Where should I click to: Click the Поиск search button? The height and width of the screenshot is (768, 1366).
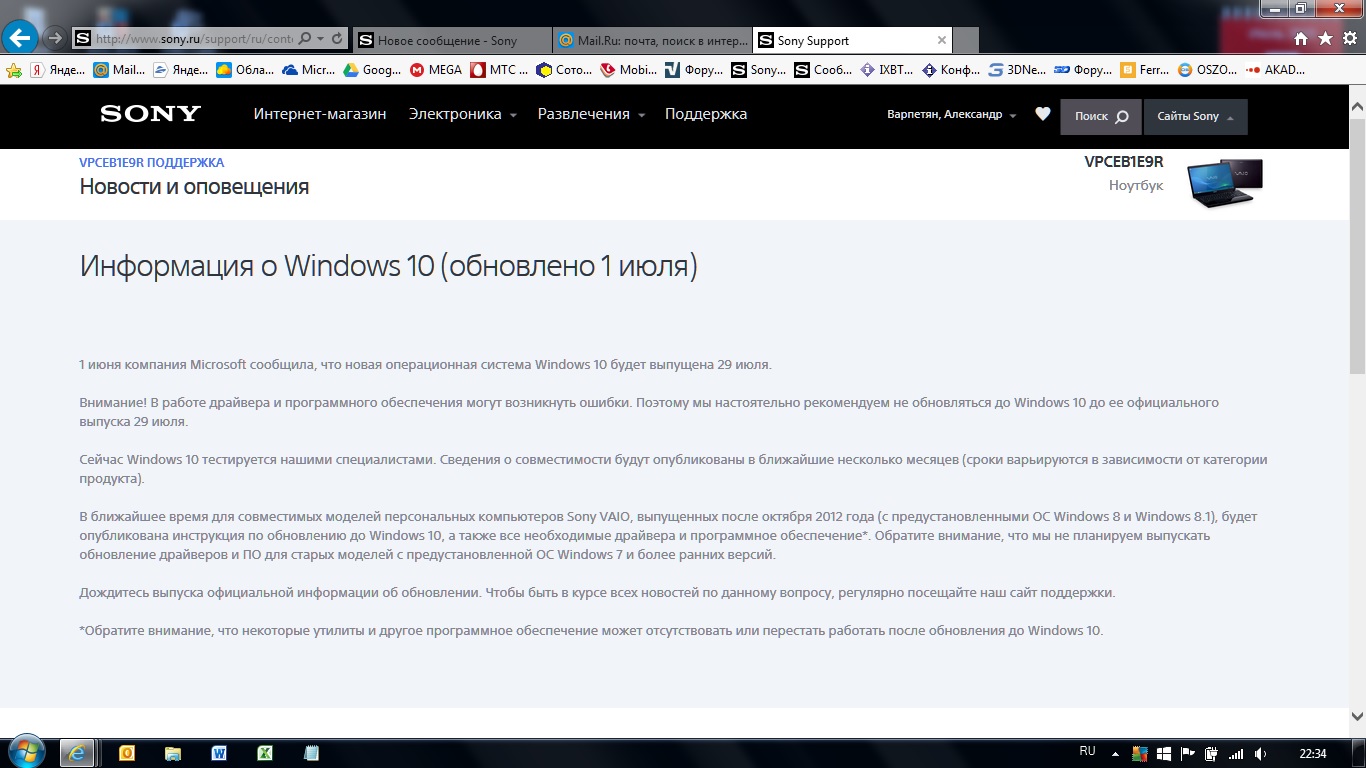point(1100,117)
